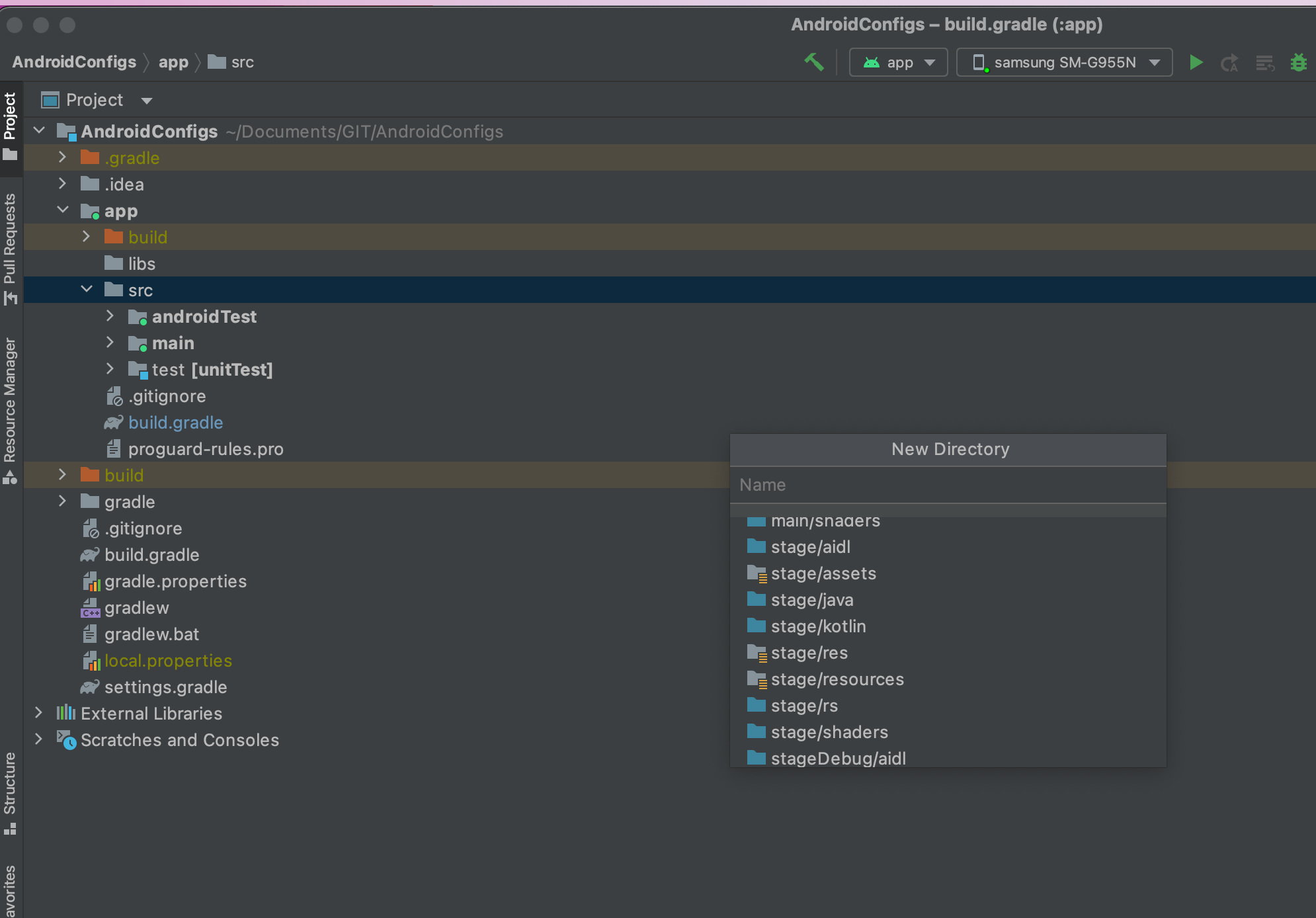The height and width of the screenshot is (918, 1316).
Task: Select proguard-rules.pro file
Action: (206, 448)
